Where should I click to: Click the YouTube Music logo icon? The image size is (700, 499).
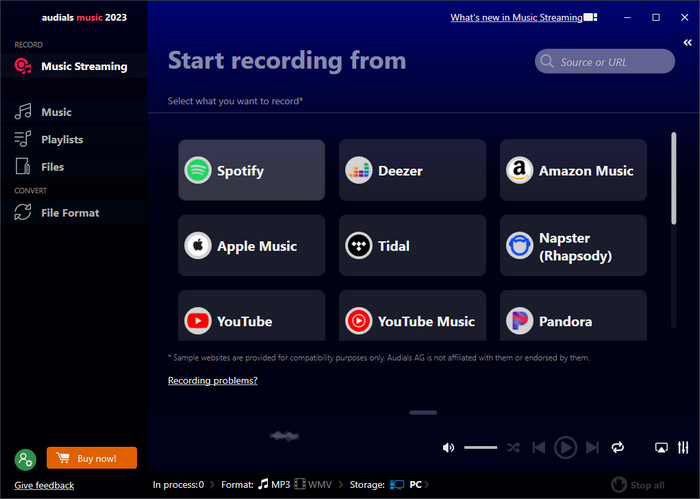pyautogui.click(x=358, y=320)
